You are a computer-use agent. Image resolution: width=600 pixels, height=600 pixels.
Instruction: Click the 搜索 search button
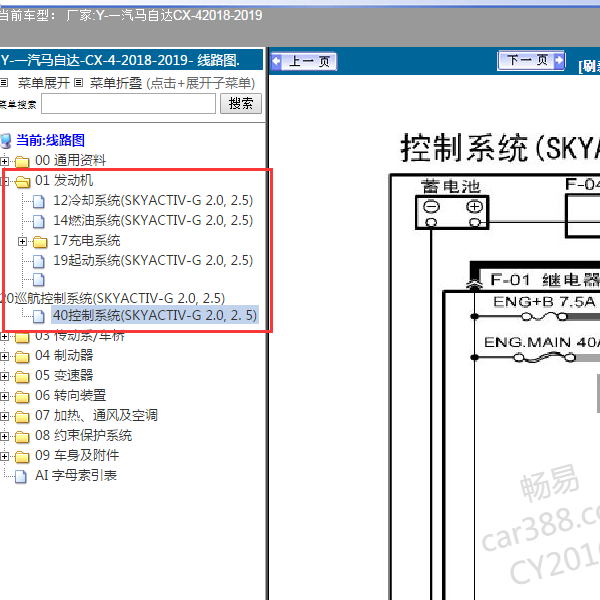[x=241, y=103]
